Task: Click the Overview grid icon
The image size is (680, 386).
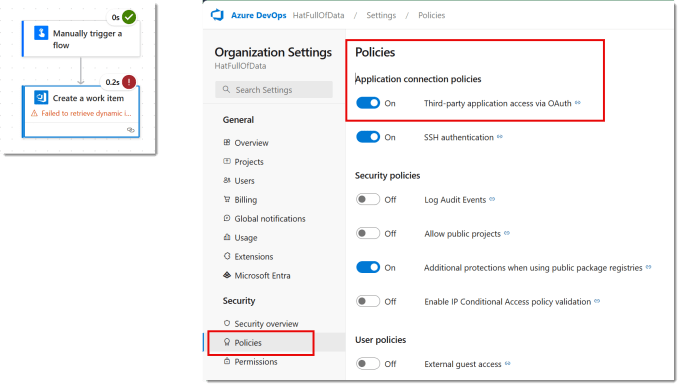Action: click(x=227, y=142)
